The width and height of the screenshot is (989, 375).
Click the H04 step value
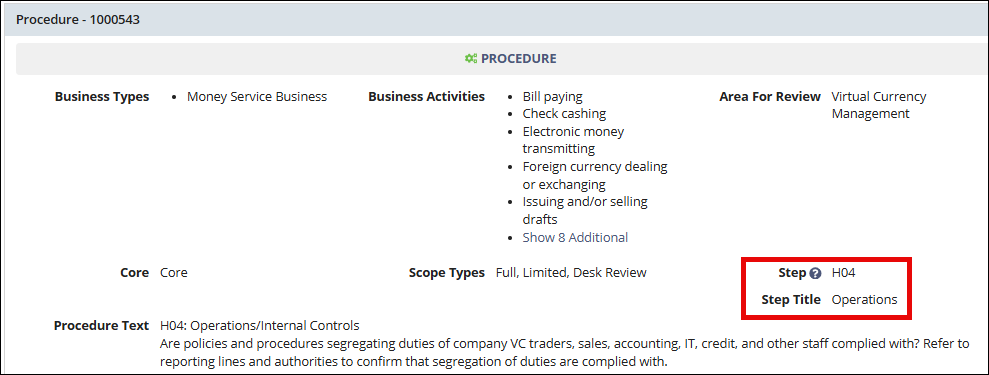point(843,273)
